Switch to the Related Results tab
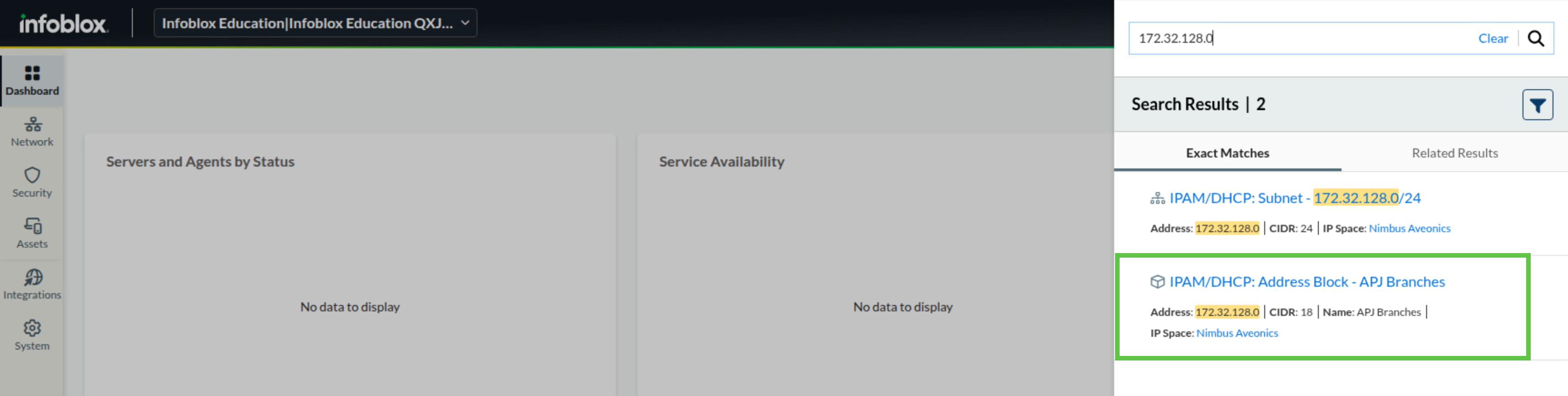The image size is (1568, 396). coord(1455,153)
